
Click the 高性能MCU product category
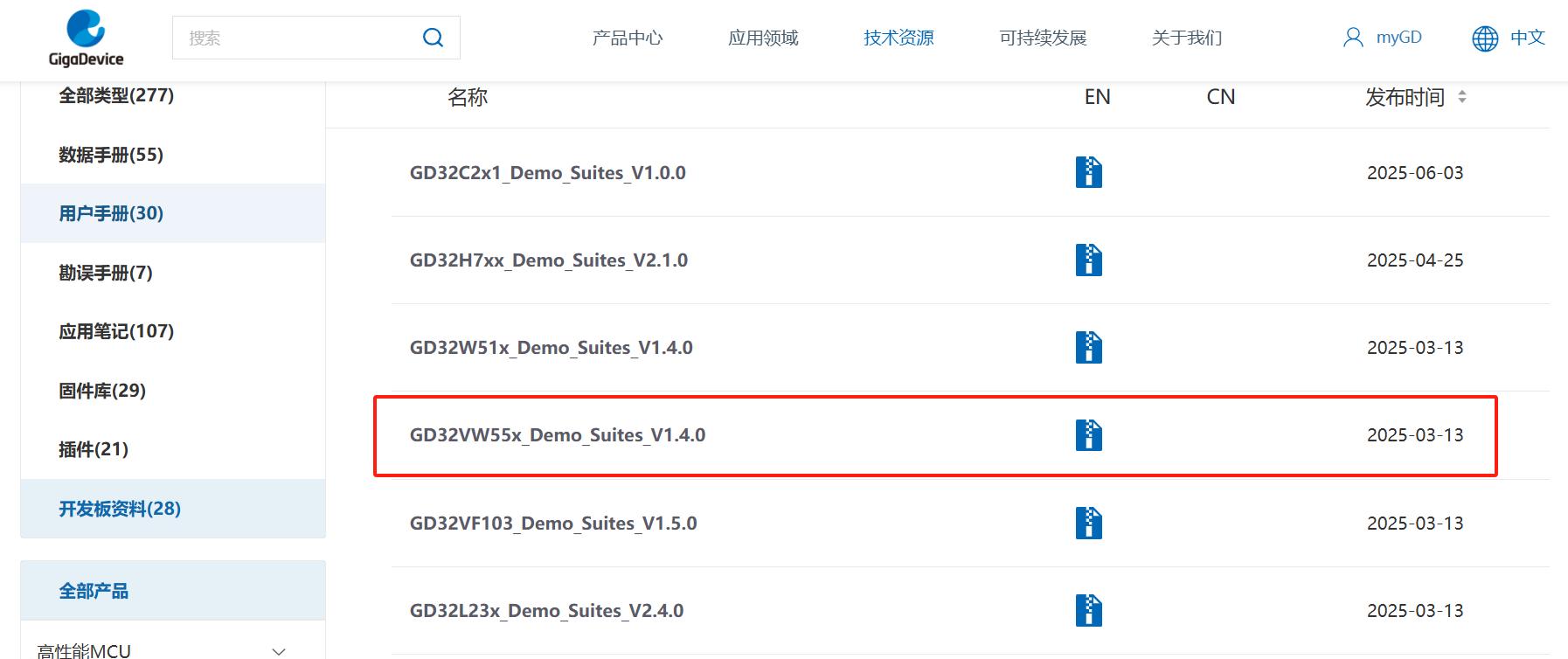84,651
